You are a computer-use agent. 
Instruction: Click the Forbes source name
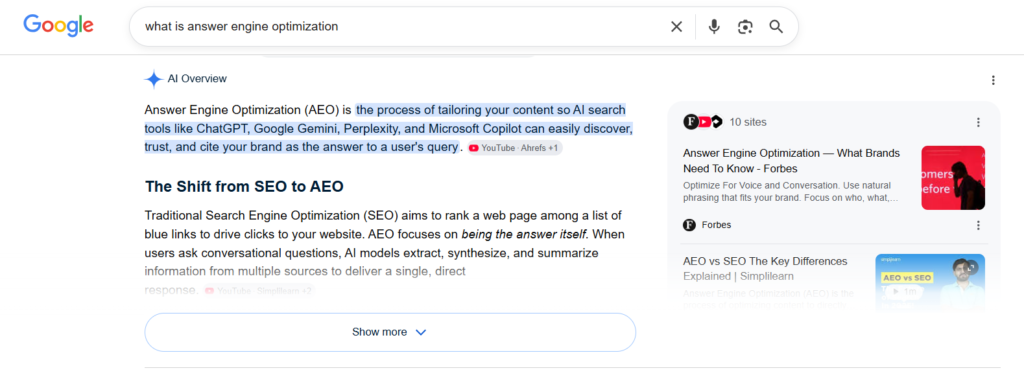[716, 225]
